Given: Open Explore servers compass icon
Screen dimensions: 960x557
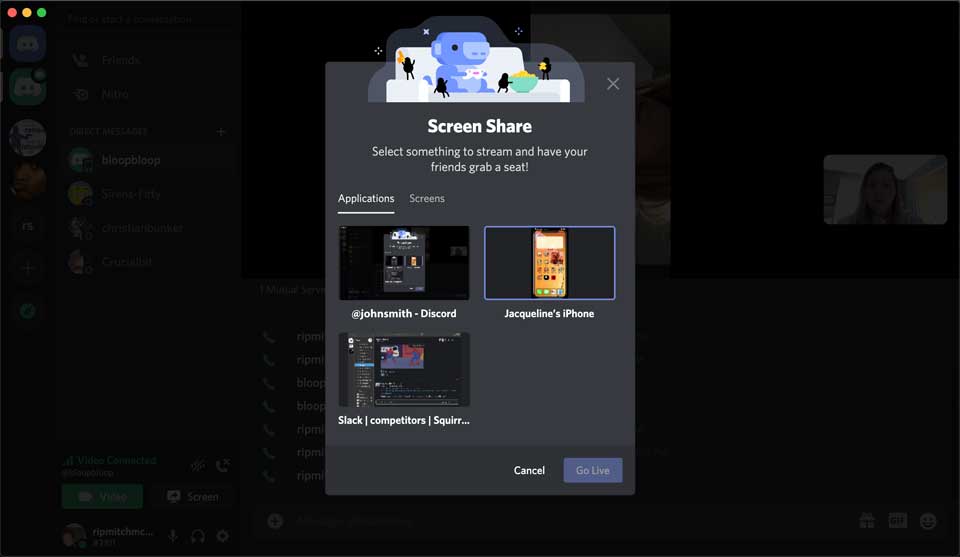Looking at the screenshot, I should coord(28,311).
